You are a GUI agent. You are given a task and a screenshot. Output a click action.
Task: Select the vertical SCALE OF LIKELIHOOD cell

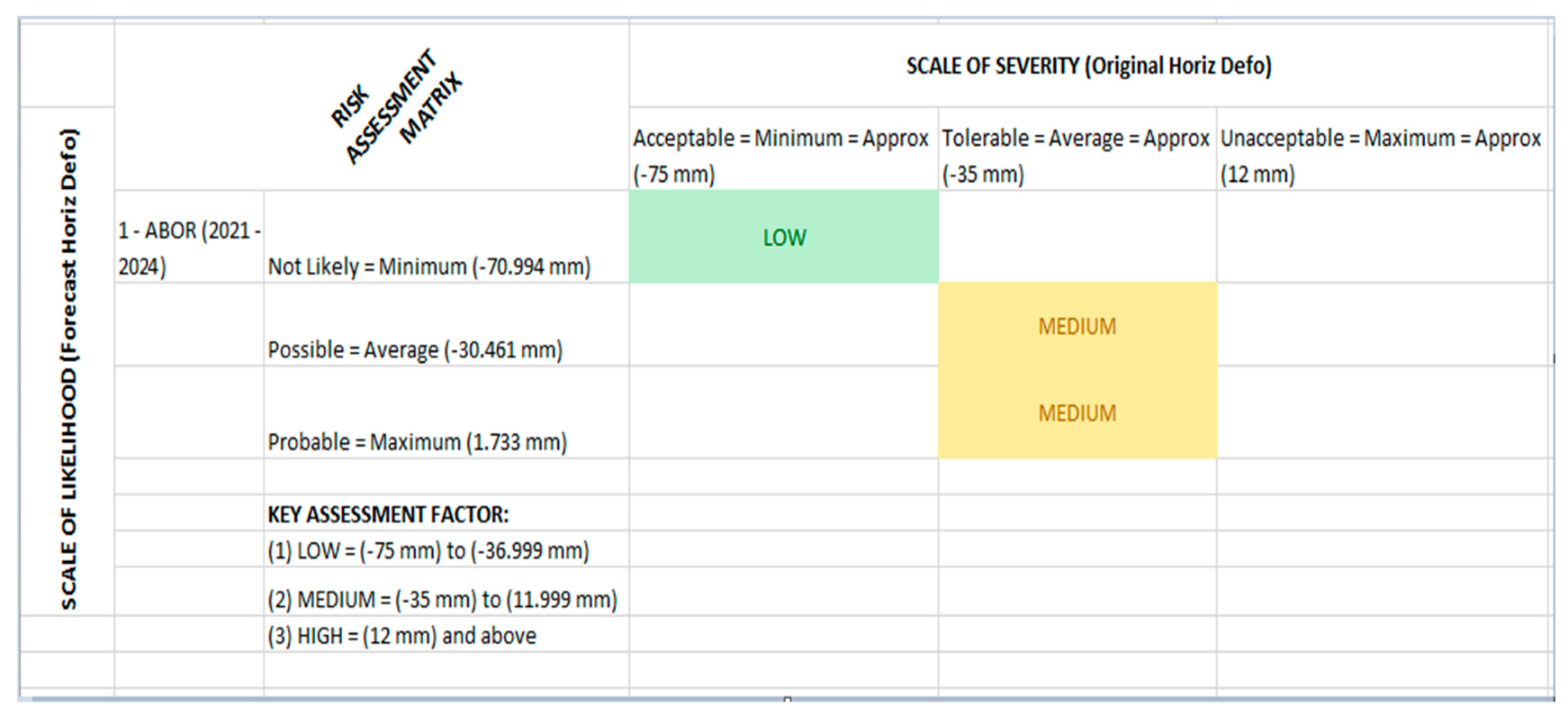click(68, 367)
